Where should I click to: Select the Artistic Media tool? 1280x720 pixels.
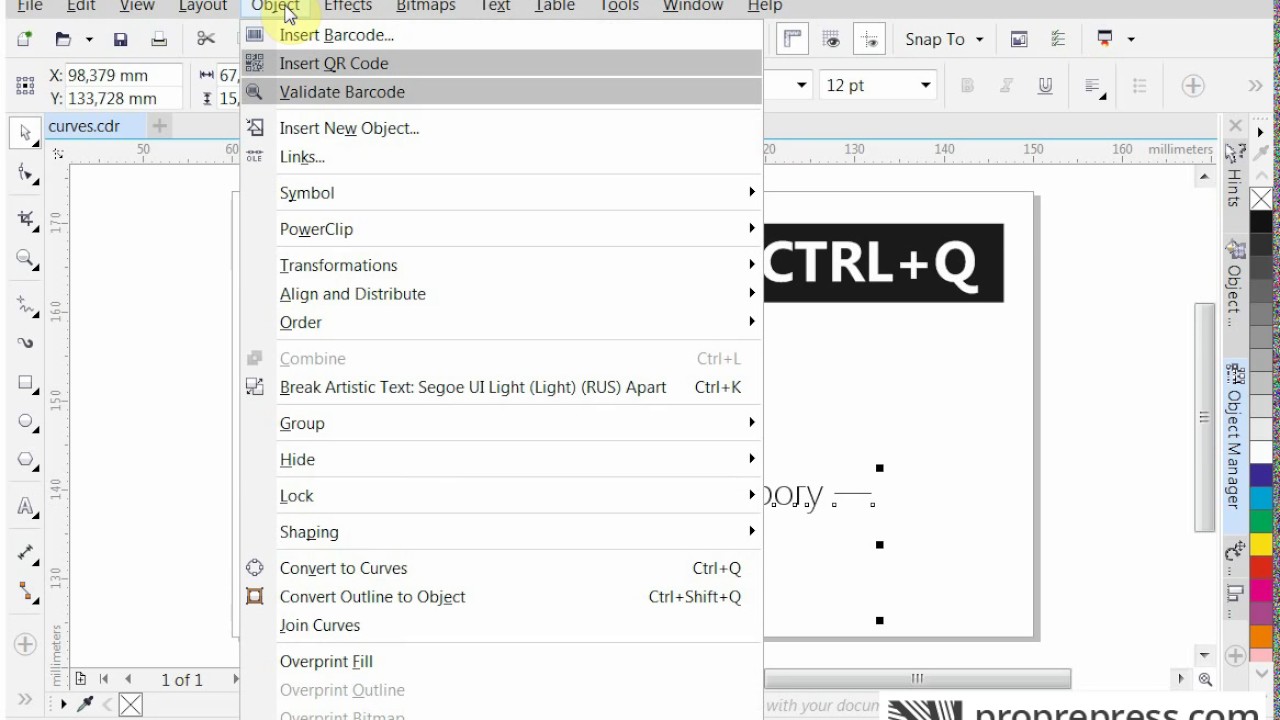point(25,342)
